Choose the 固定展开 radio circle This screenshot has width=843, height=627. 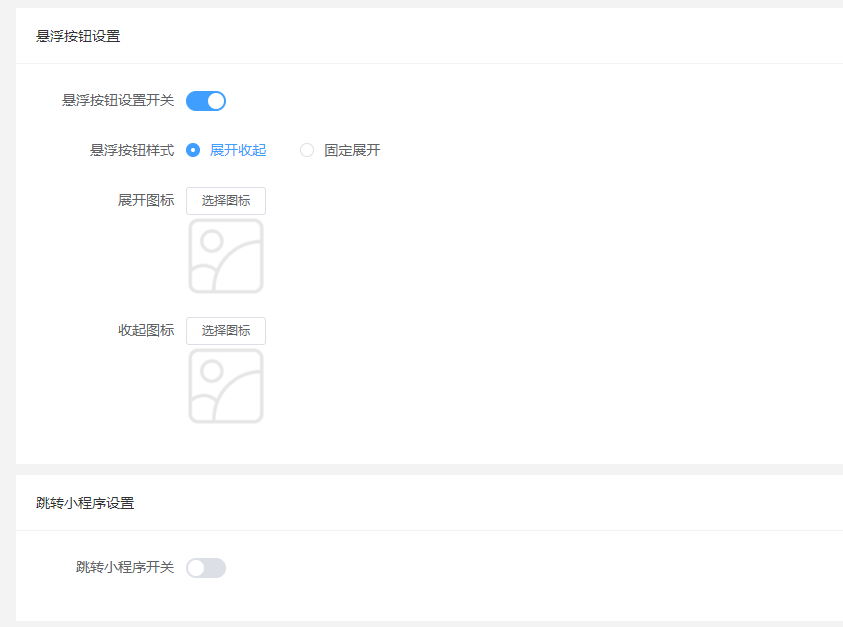pos(307,150)
